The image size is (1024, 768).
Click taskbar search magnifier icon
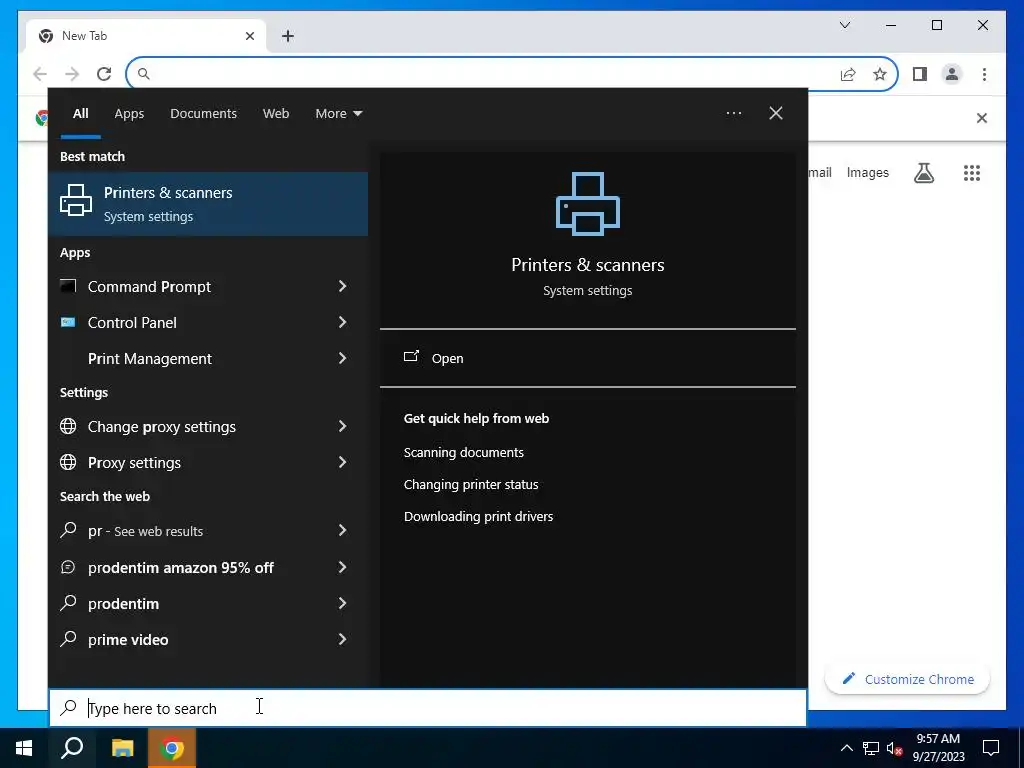(72, 748)
